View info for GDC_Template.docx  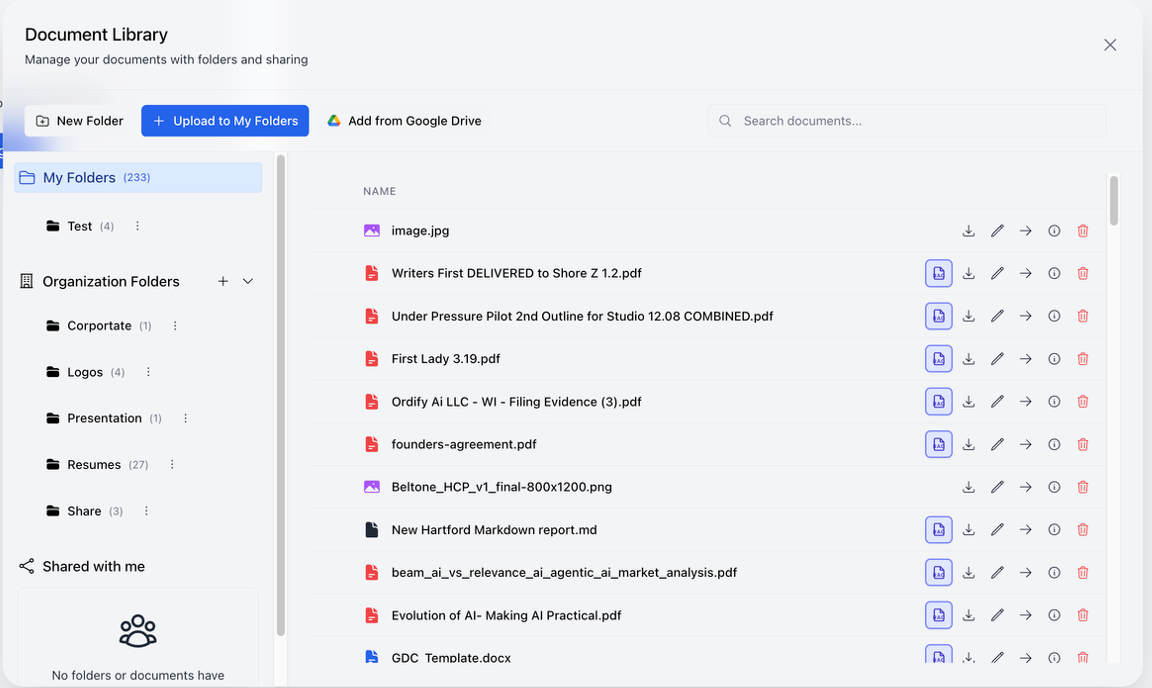point(1054,658)
